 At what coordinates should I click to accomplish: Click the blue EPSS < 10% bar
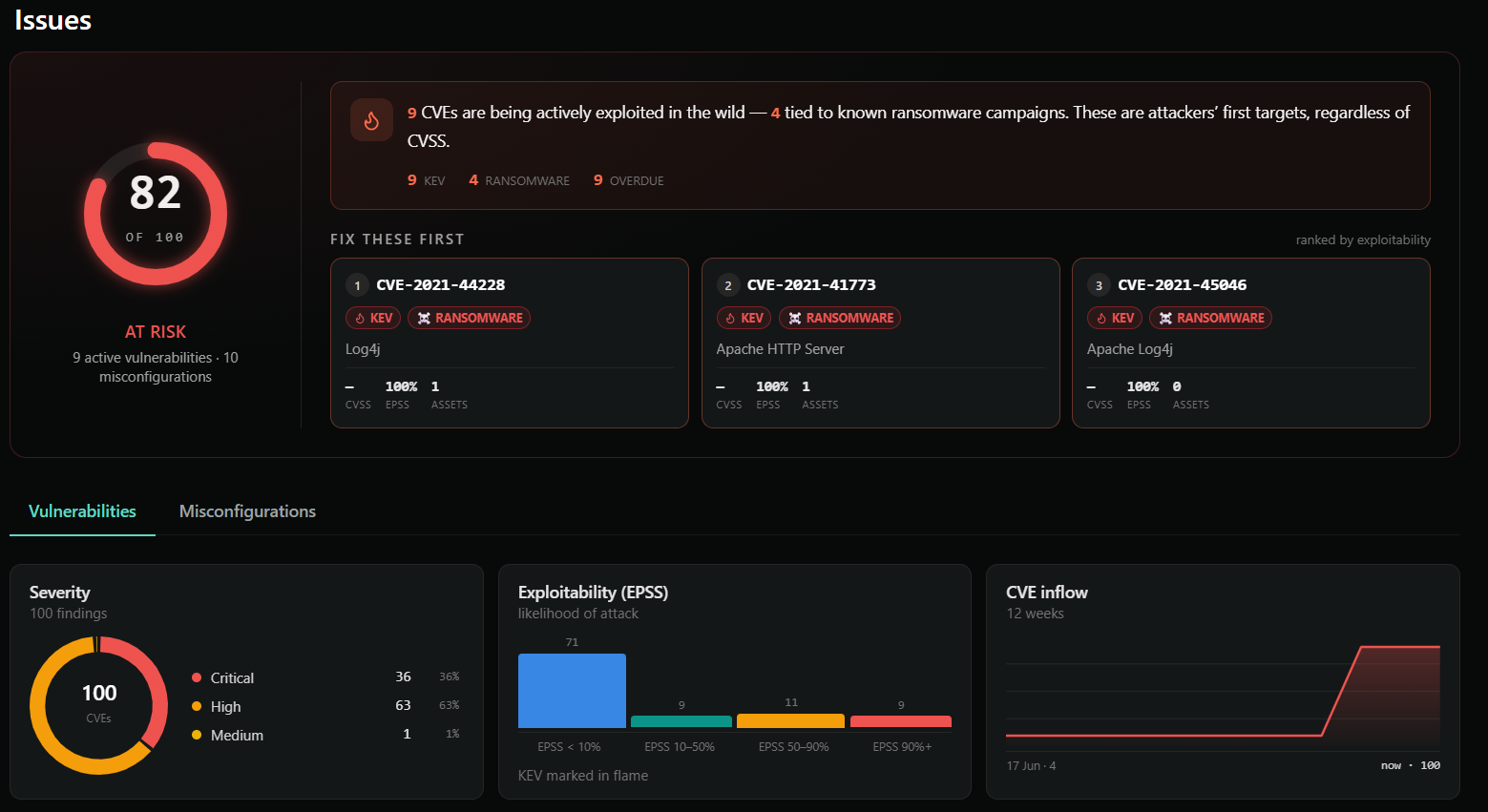click(x=572, y=691)
